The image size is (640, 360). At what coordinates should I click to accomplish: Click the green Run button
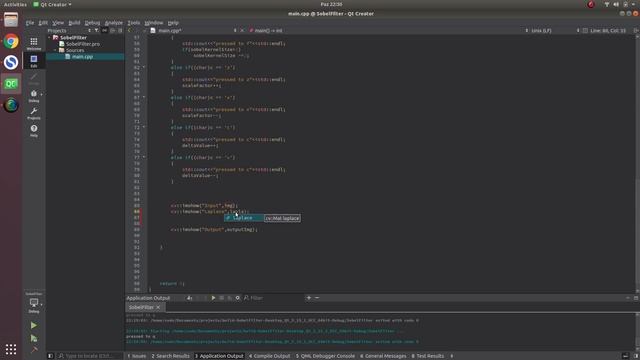[33, 325]
